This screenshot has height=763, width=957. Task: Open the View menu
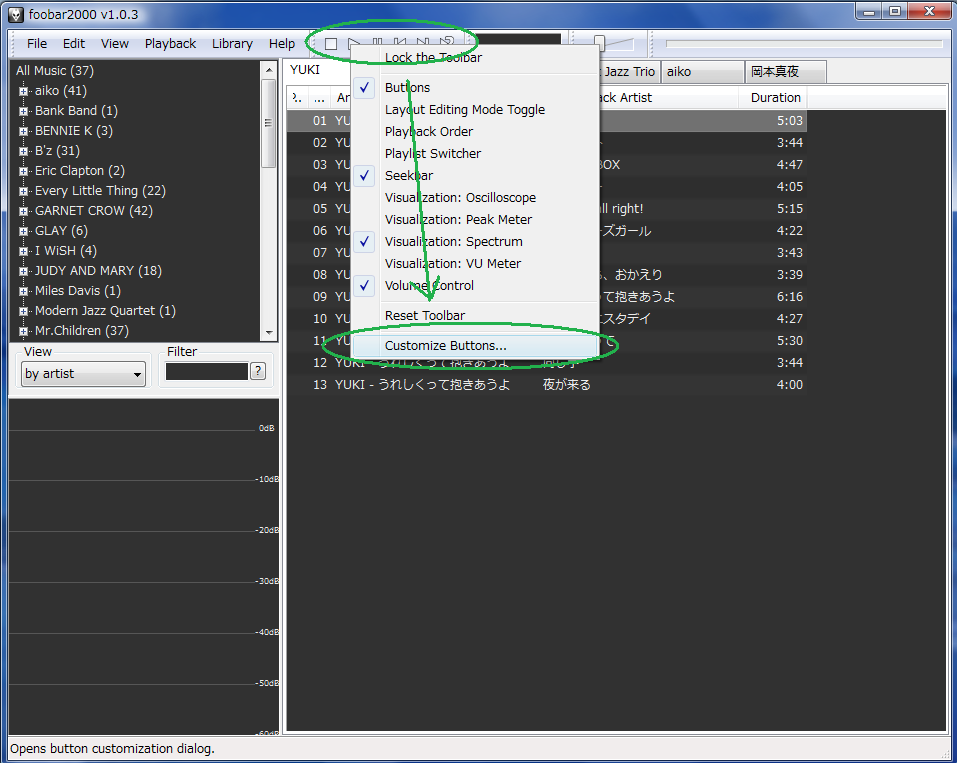click(115, 43)
